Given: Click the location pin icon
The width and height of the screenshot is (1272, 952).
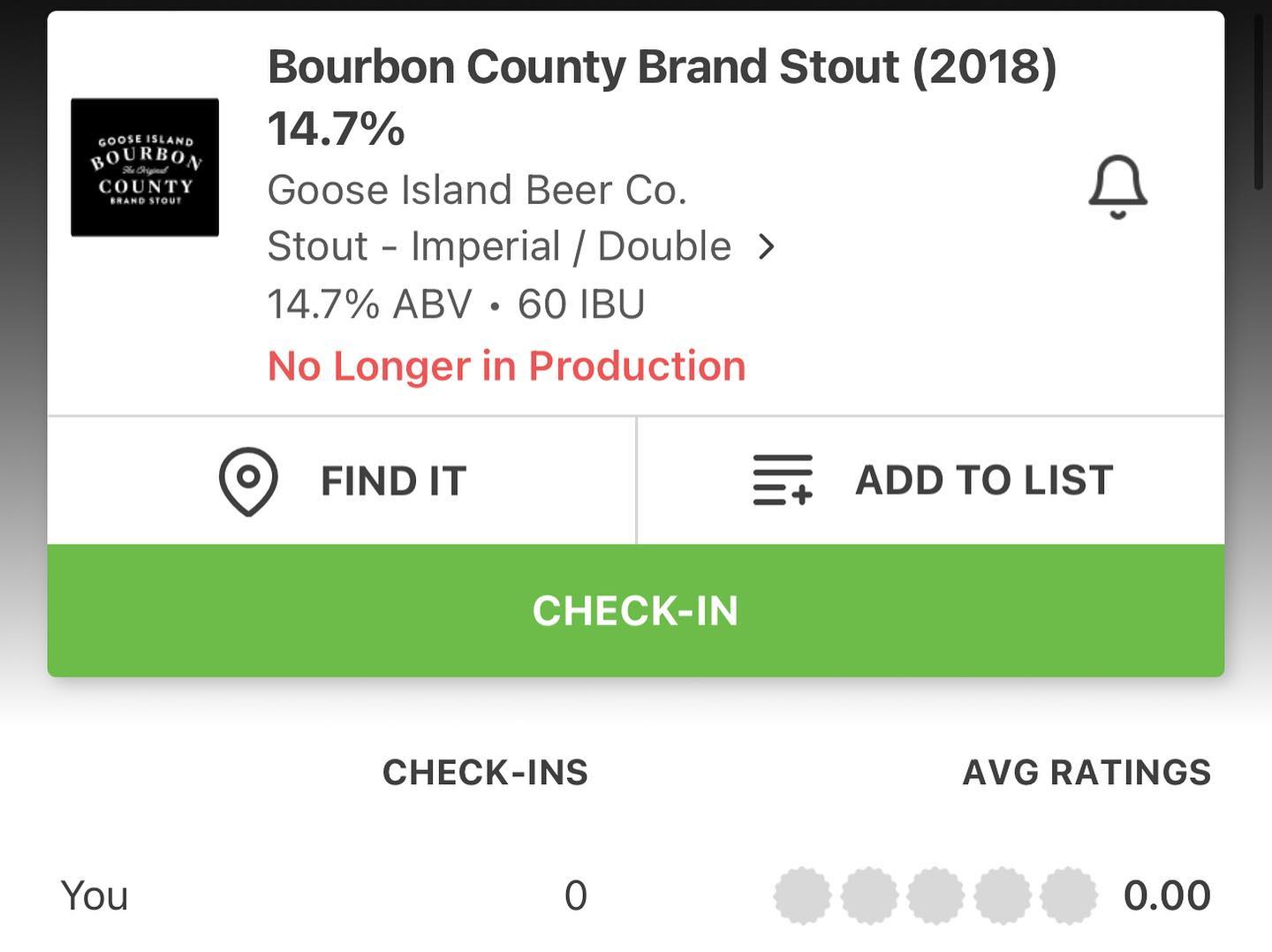Looking at the screenshot, I should [248, 480].
